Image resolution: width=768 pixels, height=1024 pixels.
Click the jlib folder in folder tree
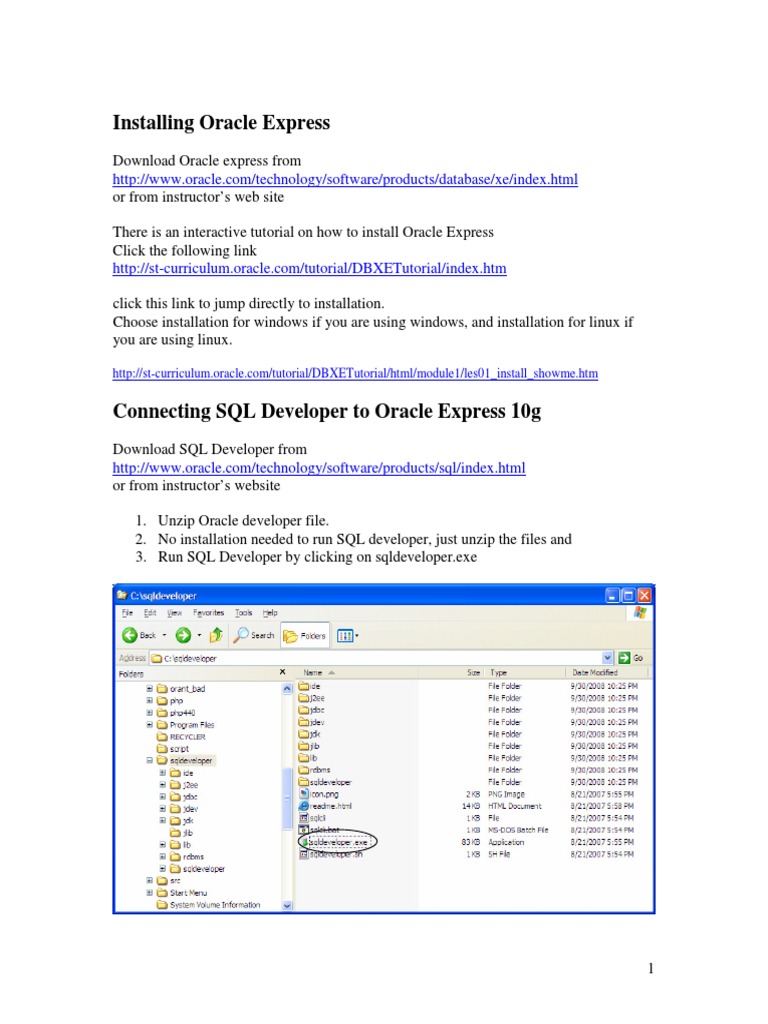click(182, 833)
